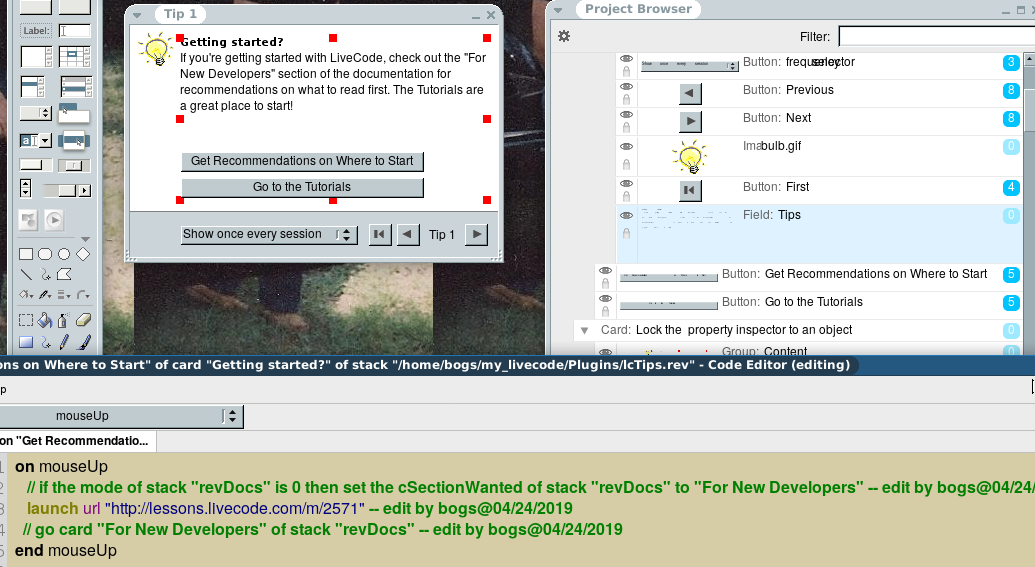Choose the Progress Bar control tool
This screenshot has height=567, width=1035.
[36, 165]
